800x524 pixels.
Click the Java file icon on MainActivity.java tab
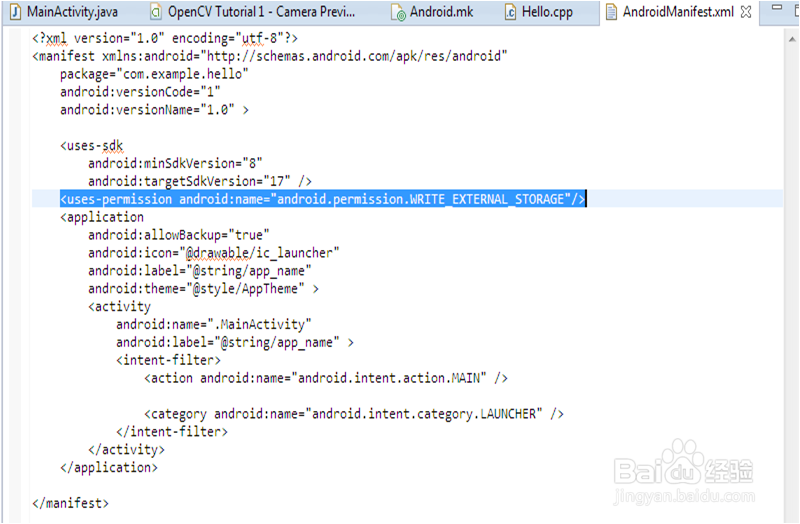coord(16,12)
